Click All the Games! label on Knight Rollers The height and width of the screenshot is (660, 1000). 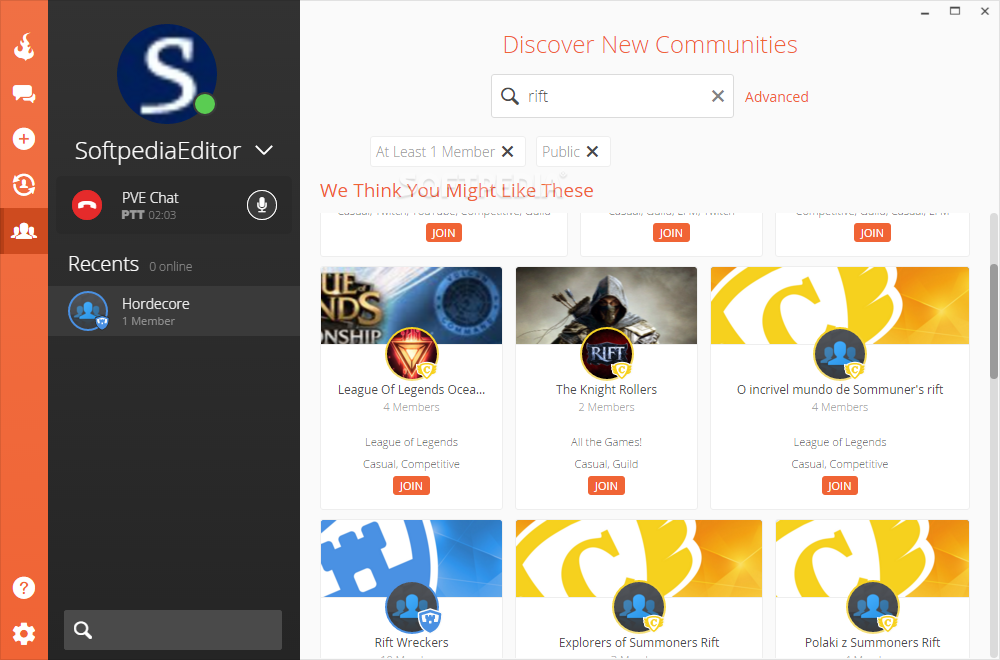point(607,442)
